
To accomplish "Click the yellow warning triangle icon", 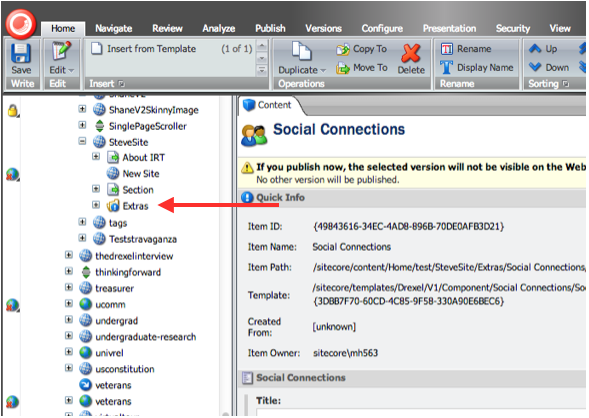I will click(x=247, y=168).
